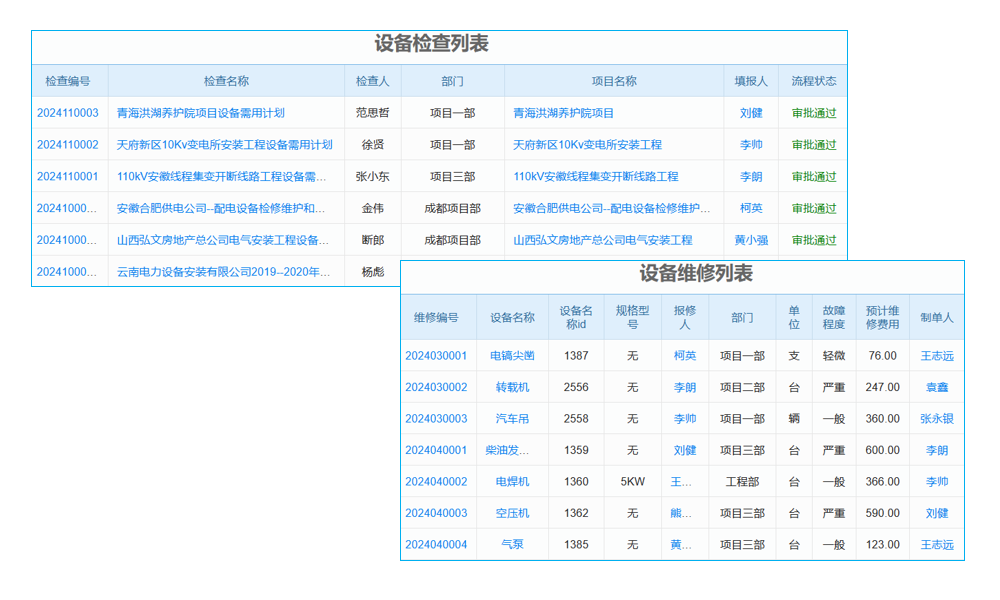
Task: Open repair order 2024030001
Action: (438, 355)
